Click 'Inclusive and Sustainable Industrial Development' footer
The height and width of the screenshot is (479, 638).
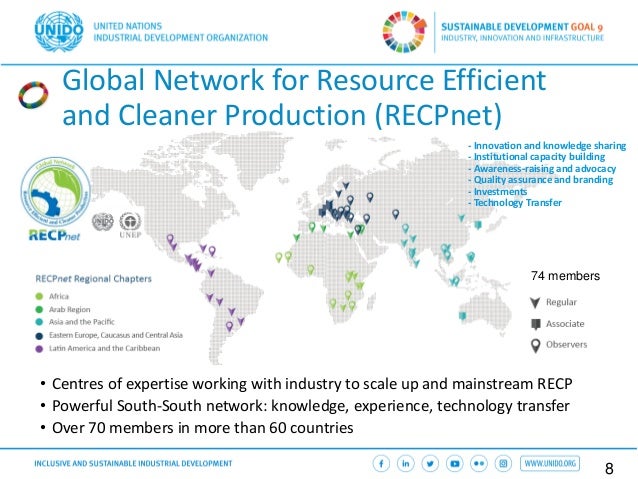(133, 464)
